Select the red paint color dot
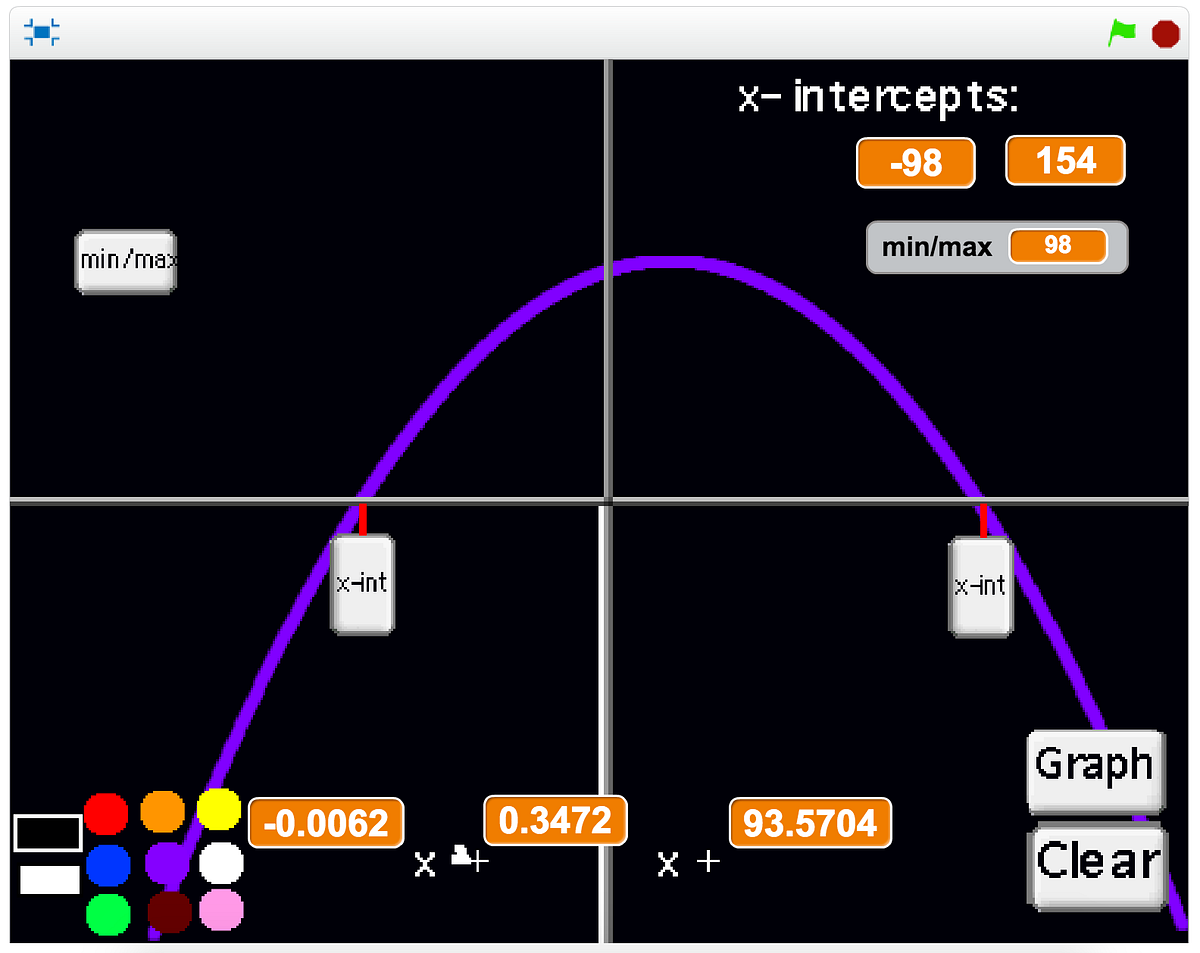The height and width of the screenshot is (953, 1200). (x=107, y=814)
